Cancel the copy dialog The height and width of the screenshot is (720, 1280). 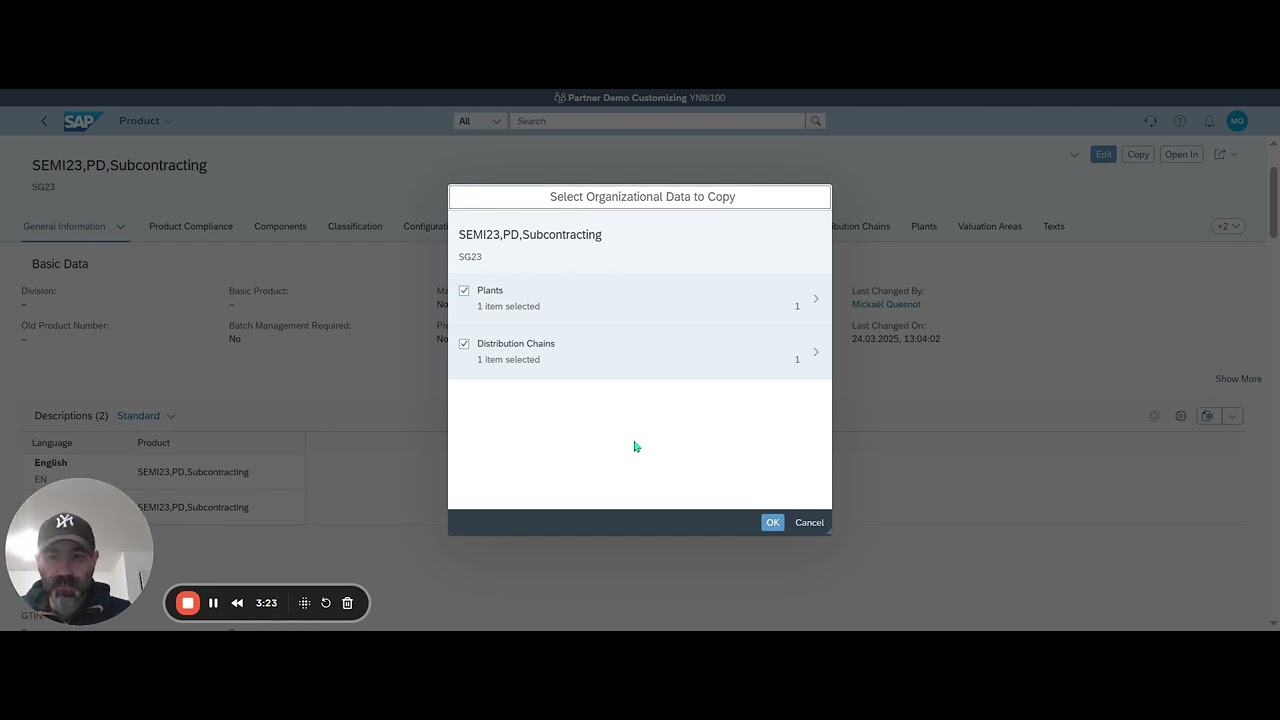810,523
